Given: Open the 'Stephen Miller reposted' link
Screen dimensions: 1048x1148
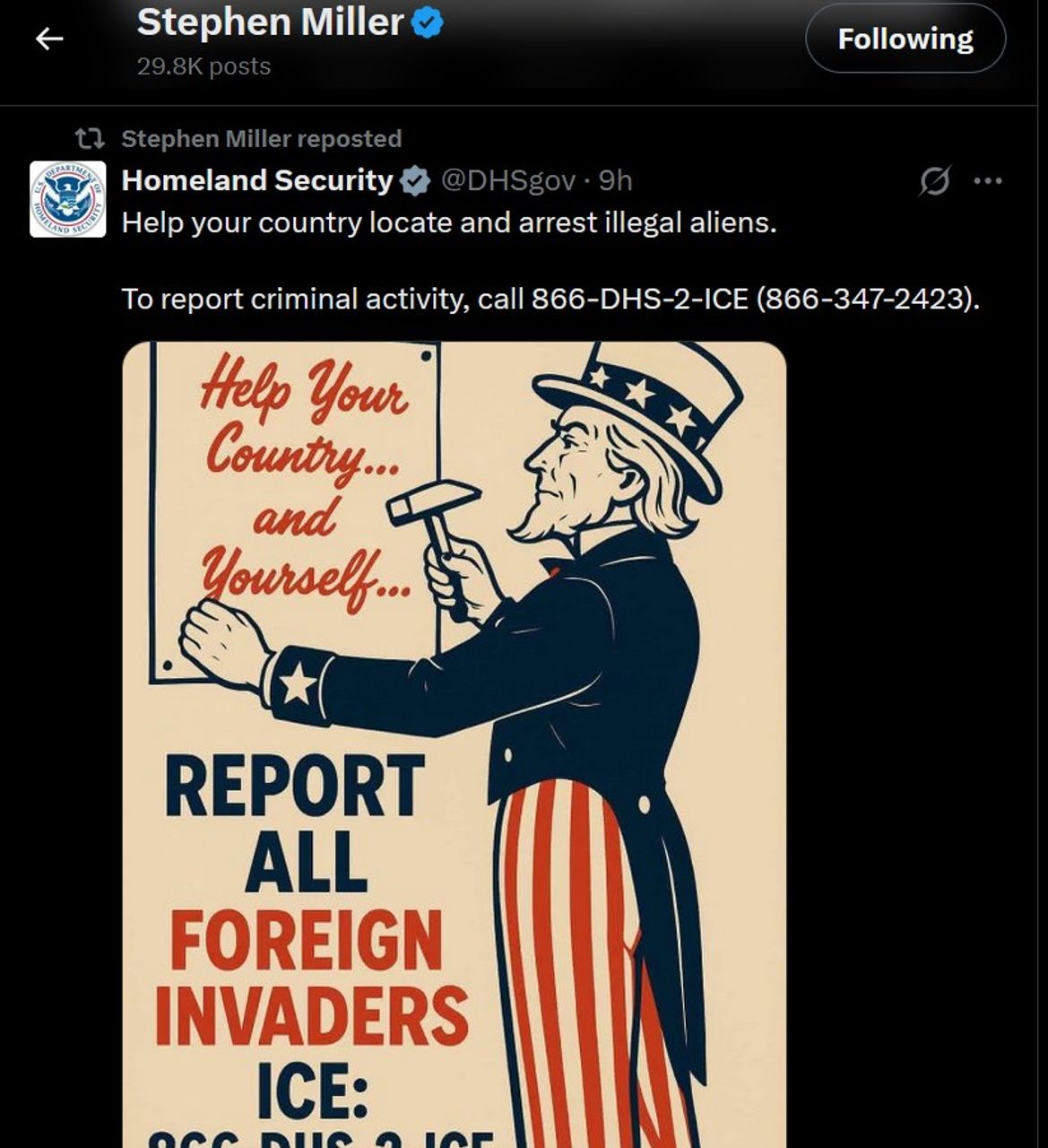Looking at the screenshot, I should coord(261,139).
